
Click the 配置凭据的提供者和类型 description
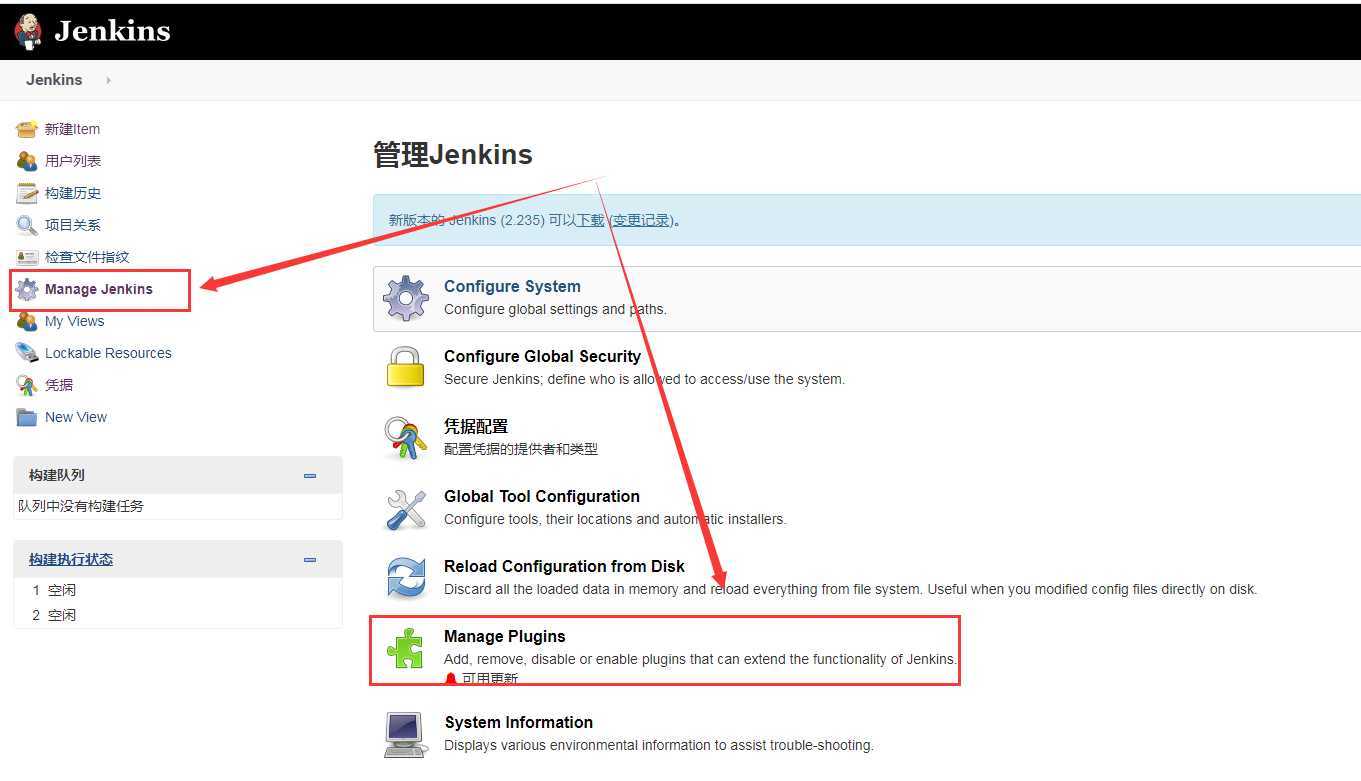[521, 449]
